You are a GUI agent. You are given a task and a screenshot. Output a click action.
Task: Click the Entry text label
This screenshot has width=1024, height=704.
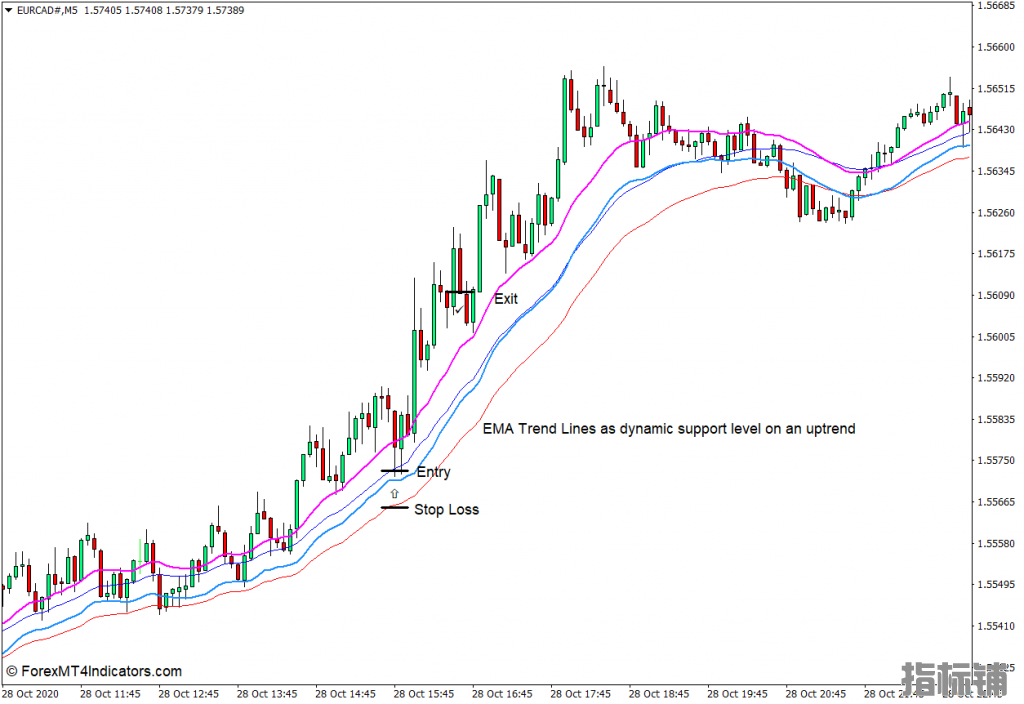(433, 472)
